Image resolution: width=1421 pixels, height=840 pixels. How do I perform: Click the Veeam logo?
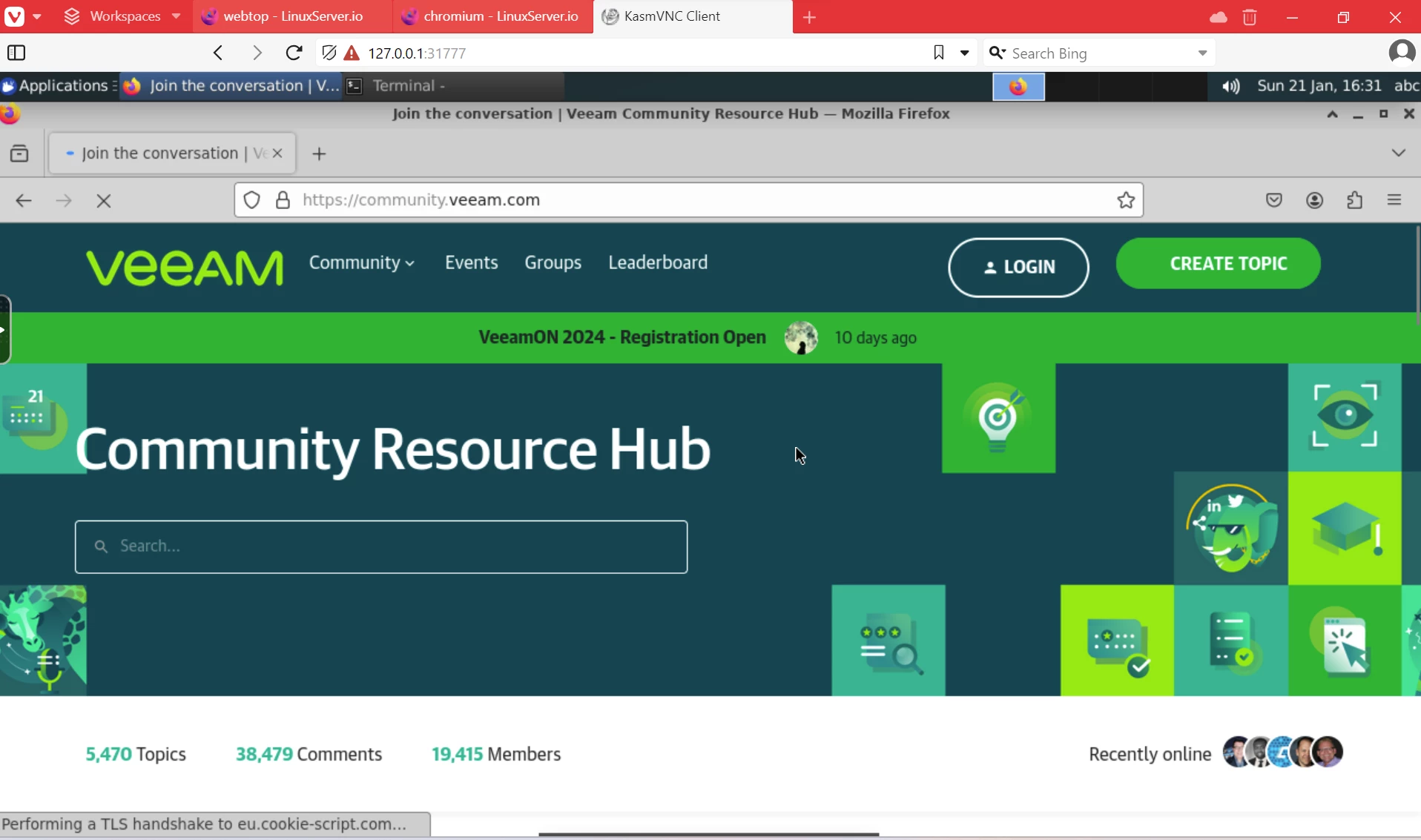click(x=185, y=268)
